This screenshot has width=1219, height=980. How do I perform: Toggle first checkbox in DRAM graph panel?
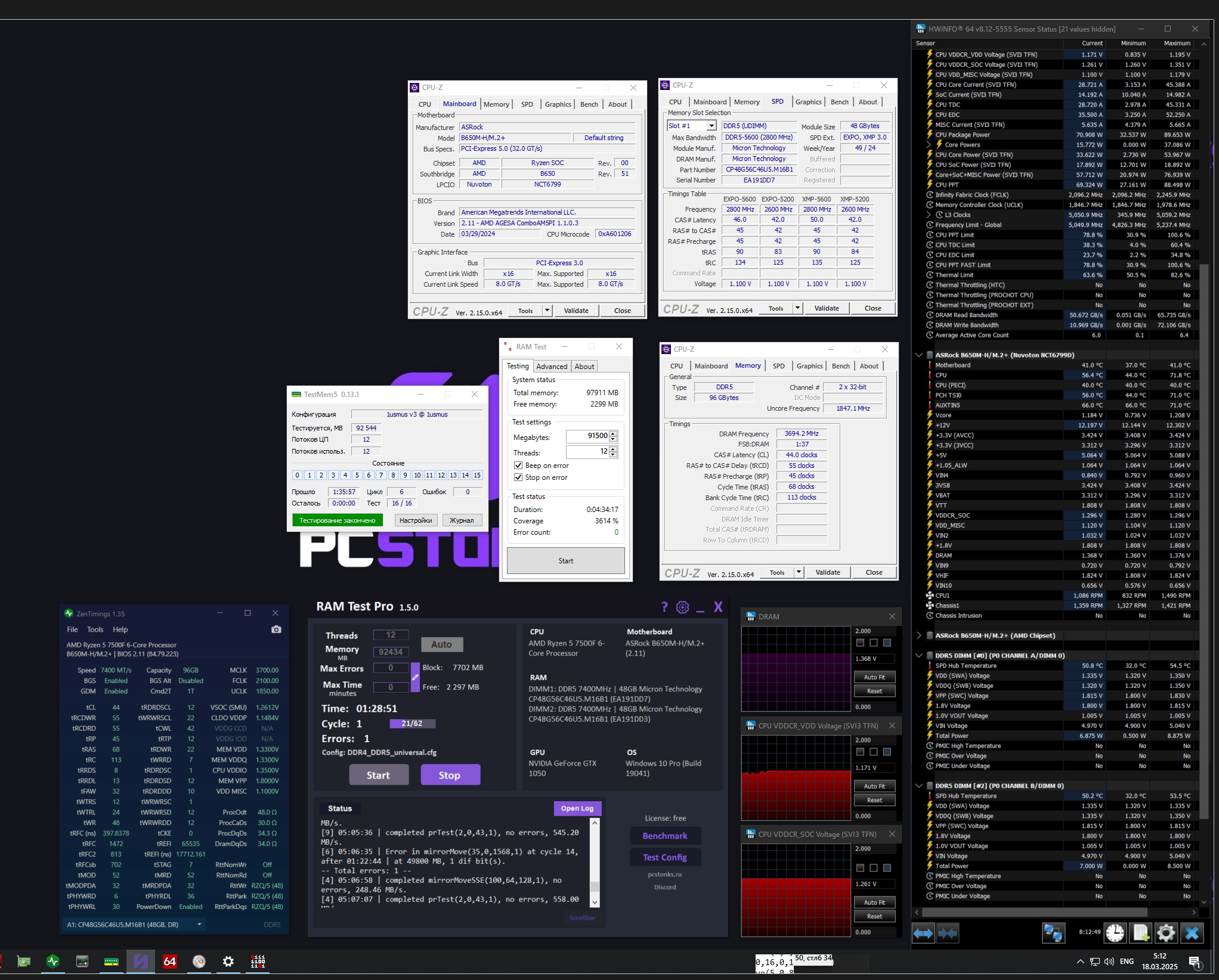pos(860,643)
